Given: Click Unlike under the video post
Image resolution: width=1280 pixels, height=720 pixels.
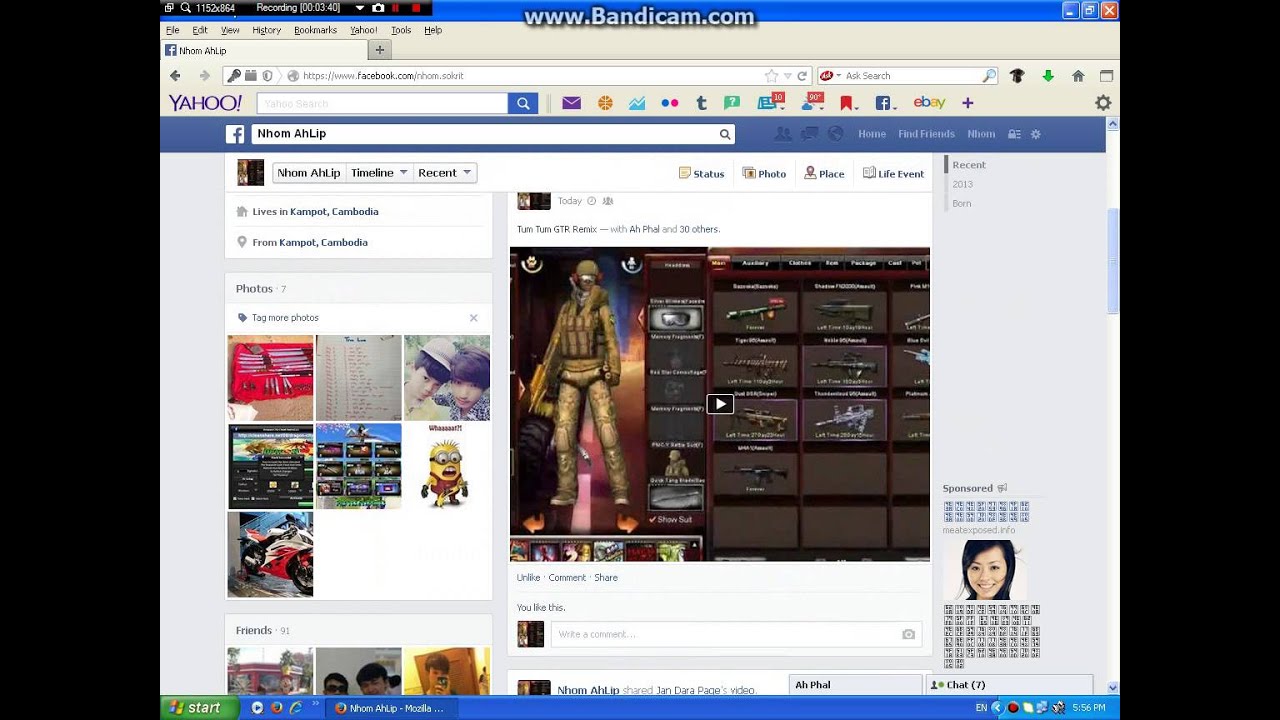Looking at the screenshot, I should 528,578.
